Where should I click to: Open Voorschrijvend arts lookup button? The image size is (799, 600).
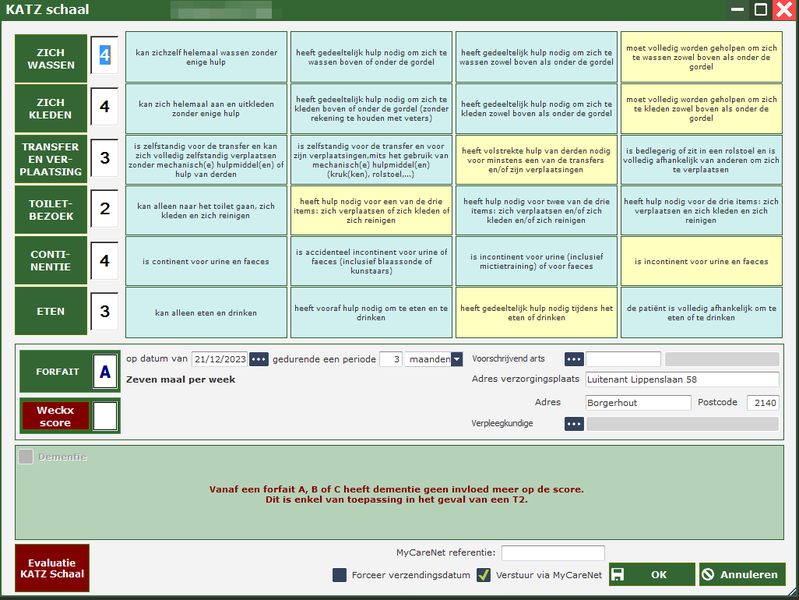point(574,359)
